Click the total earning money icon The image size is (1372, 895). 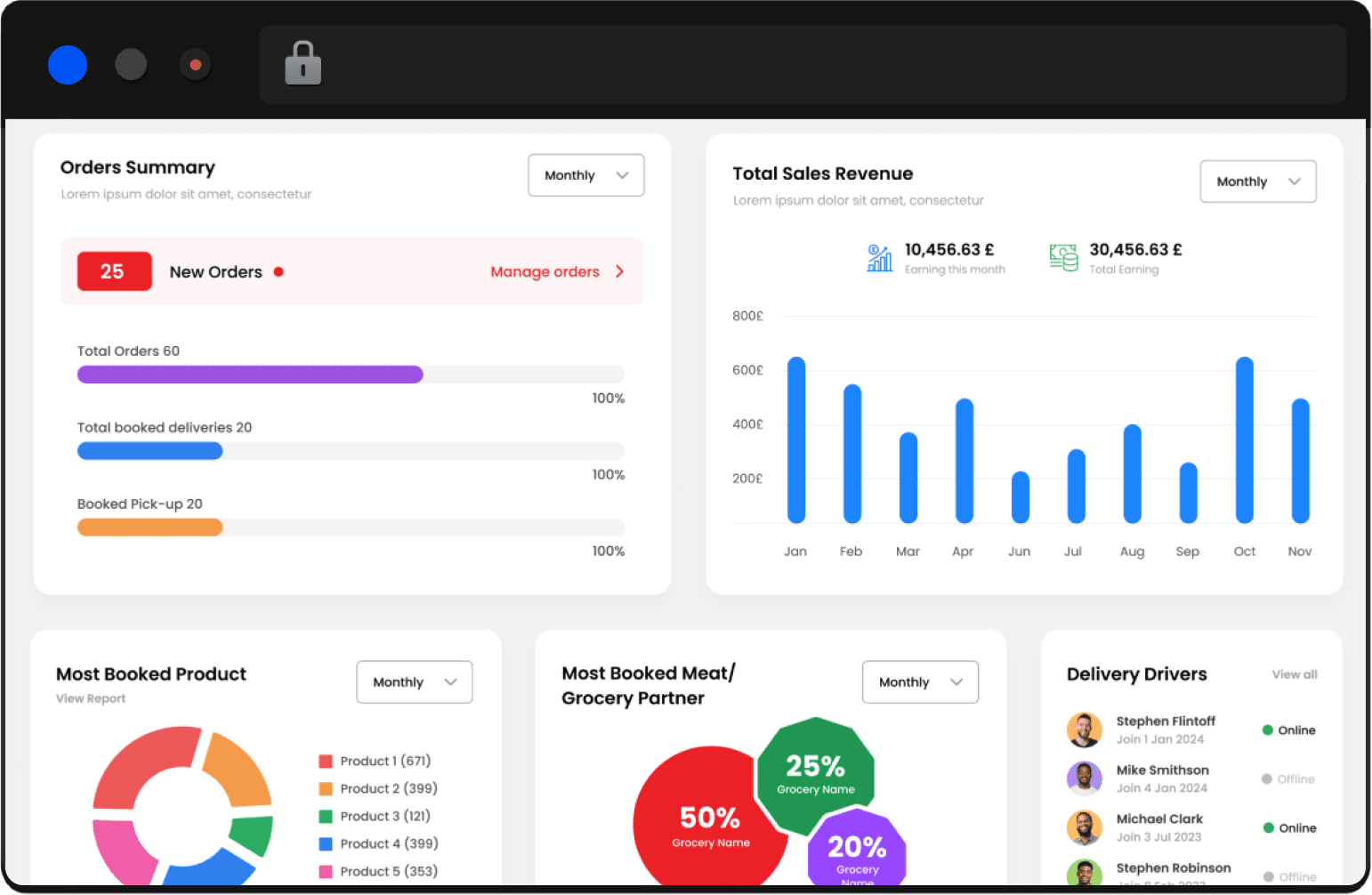click(x=1063, y=258)
